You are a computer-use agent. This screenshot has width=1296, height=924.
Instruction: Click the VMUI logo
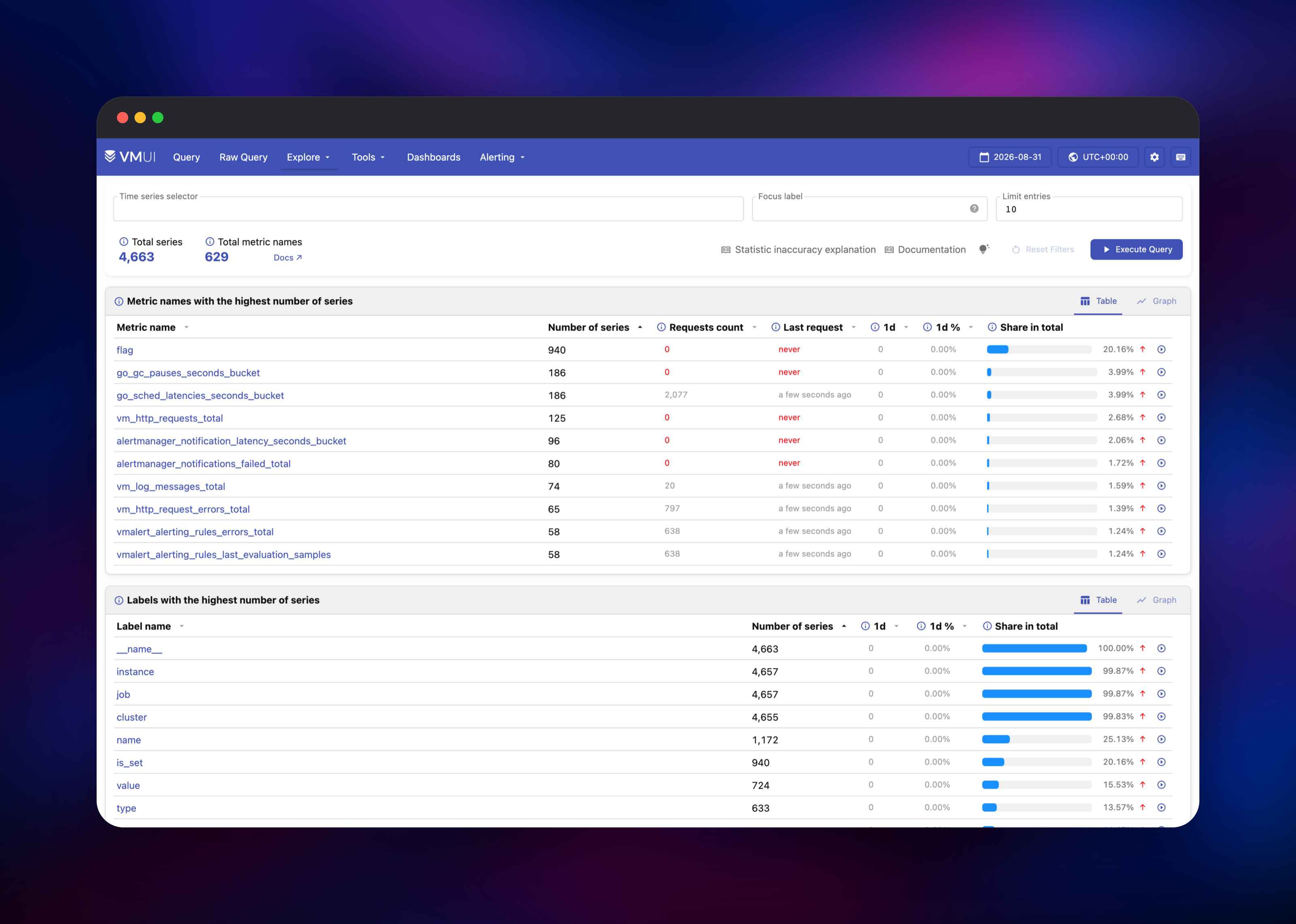point(130,156)
